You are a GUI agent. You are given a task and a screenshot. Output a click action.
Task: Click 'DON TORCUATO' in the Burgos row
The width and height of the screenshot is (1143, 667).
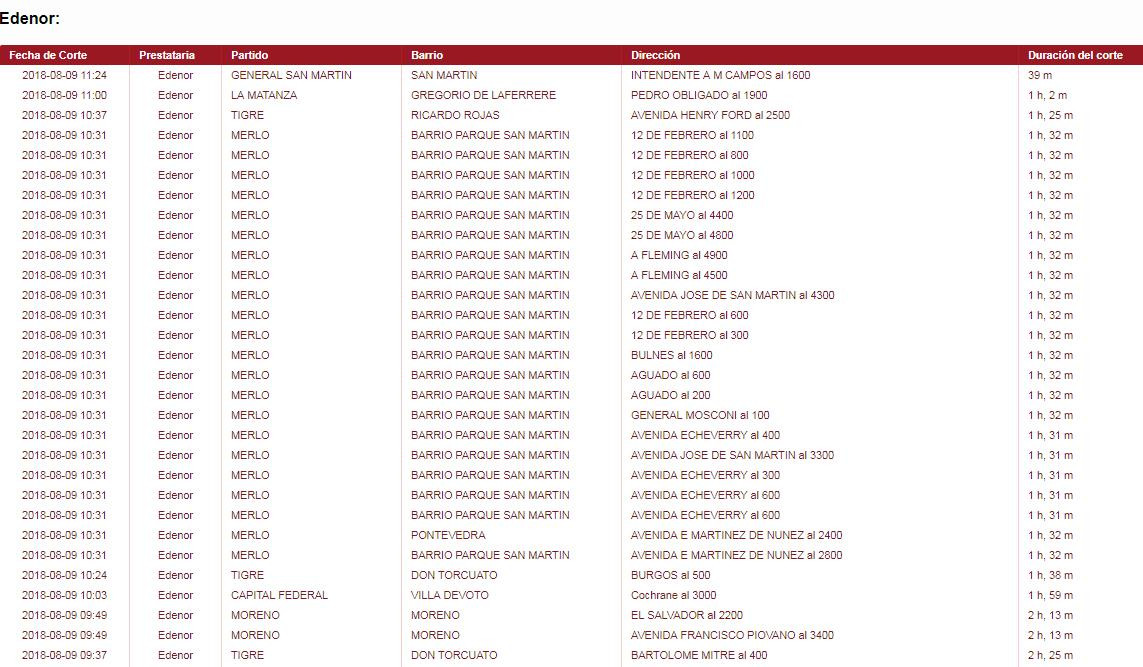click(x=454, y=575)
